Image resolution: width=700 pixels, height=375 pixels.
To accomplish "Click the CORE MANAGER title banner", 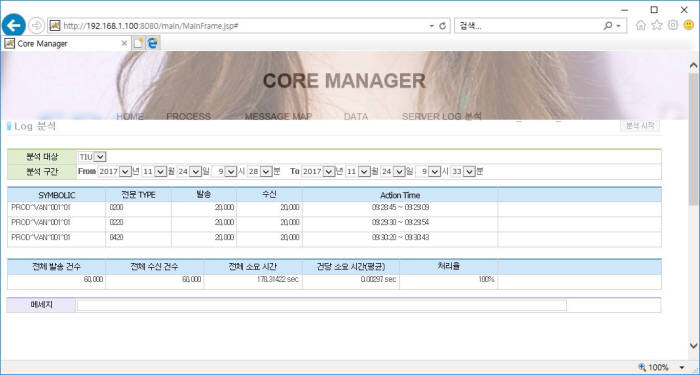I will 344,81.
